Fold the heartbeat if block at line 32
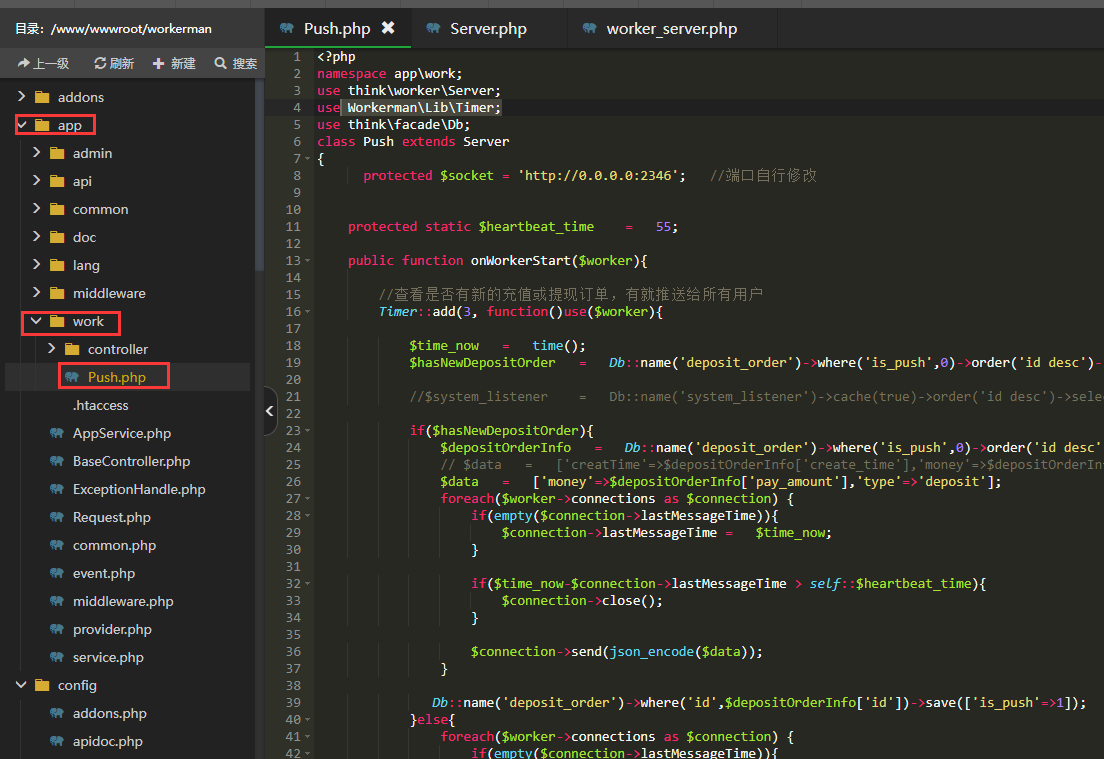The width and height of the screenshot is (1104, 759). point(308,584)
